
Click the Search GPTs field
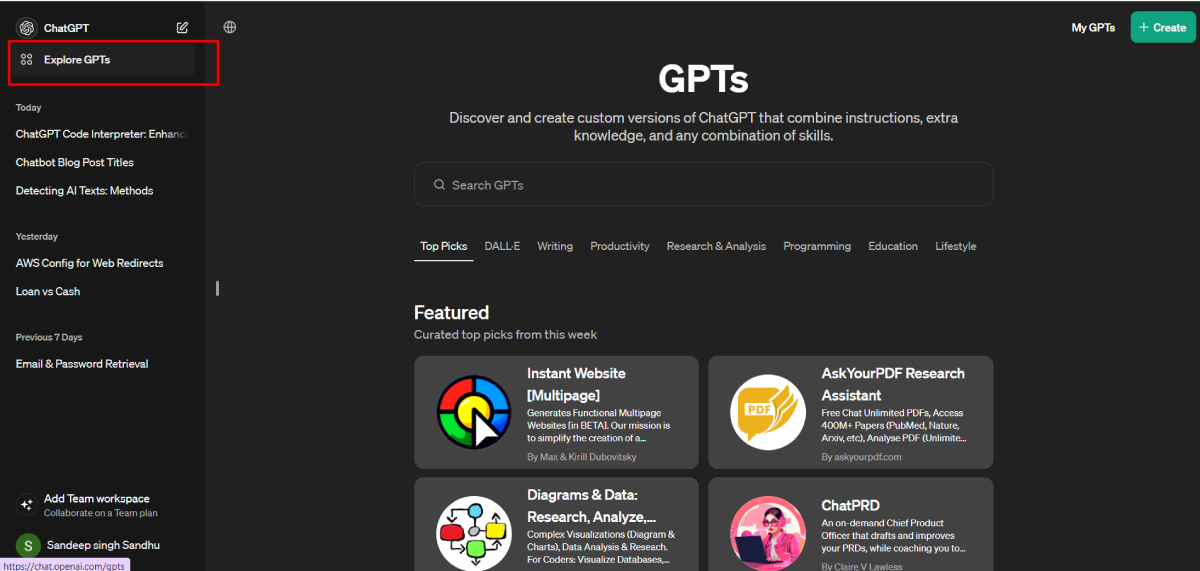click(703, 185)
